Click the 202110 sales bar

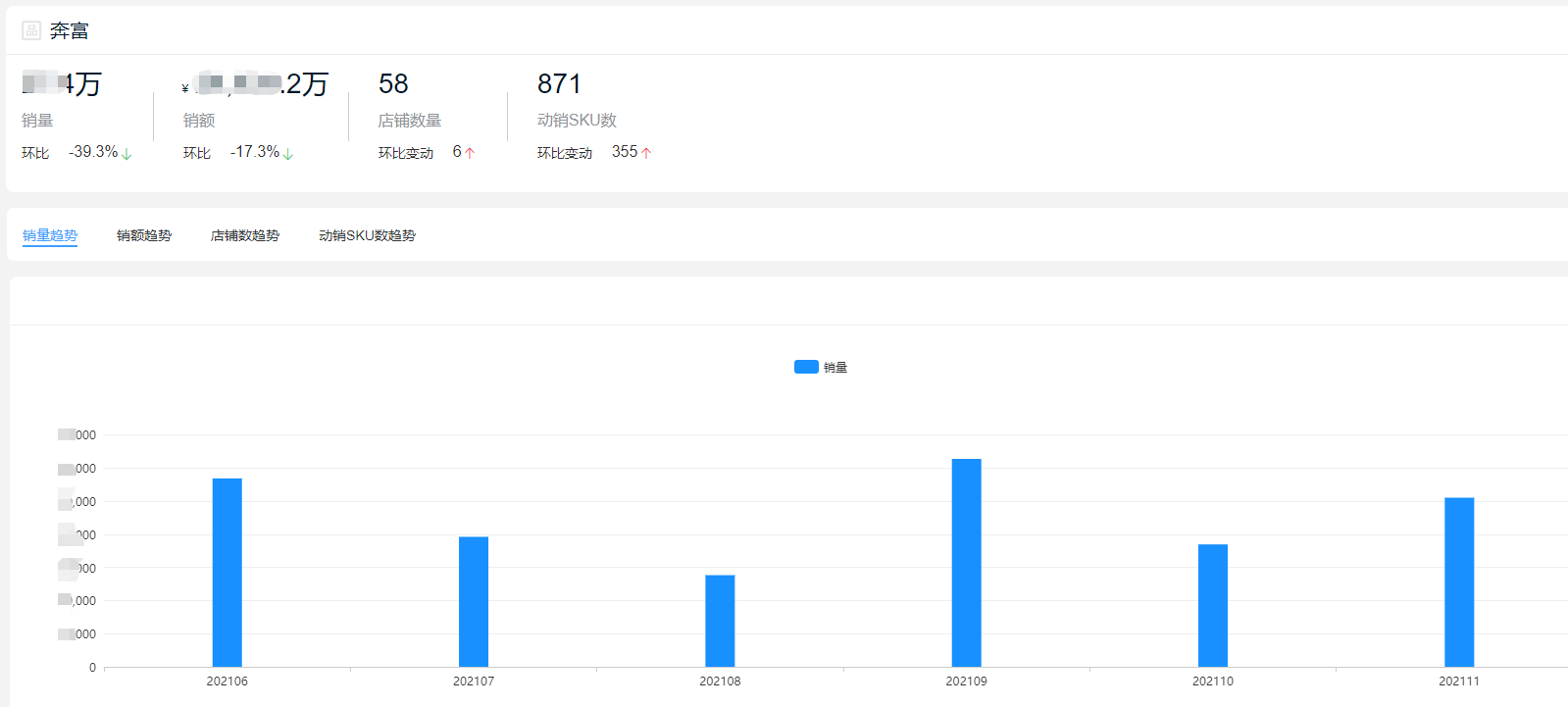click(1213, 606)
